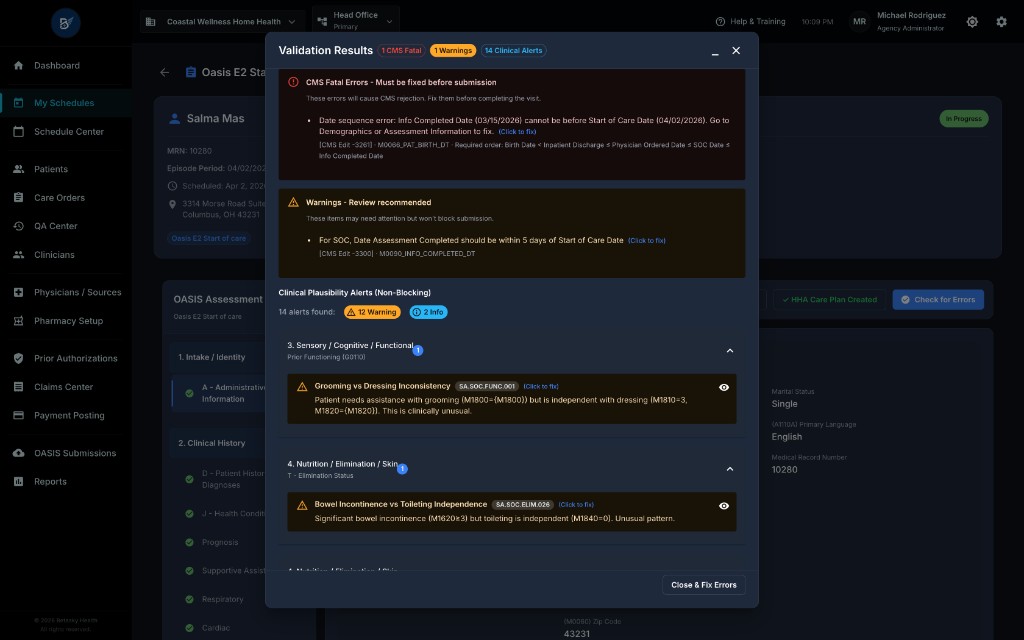Click the MR user avatar
The height and width of the screenshot is (640, 1024).
pyautogui.click(x=859, y=22)
